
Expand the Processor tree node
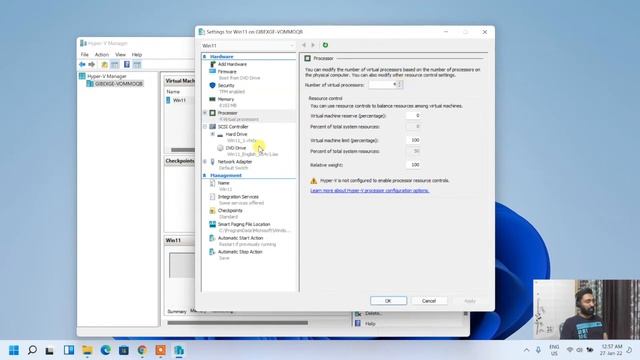205,113
